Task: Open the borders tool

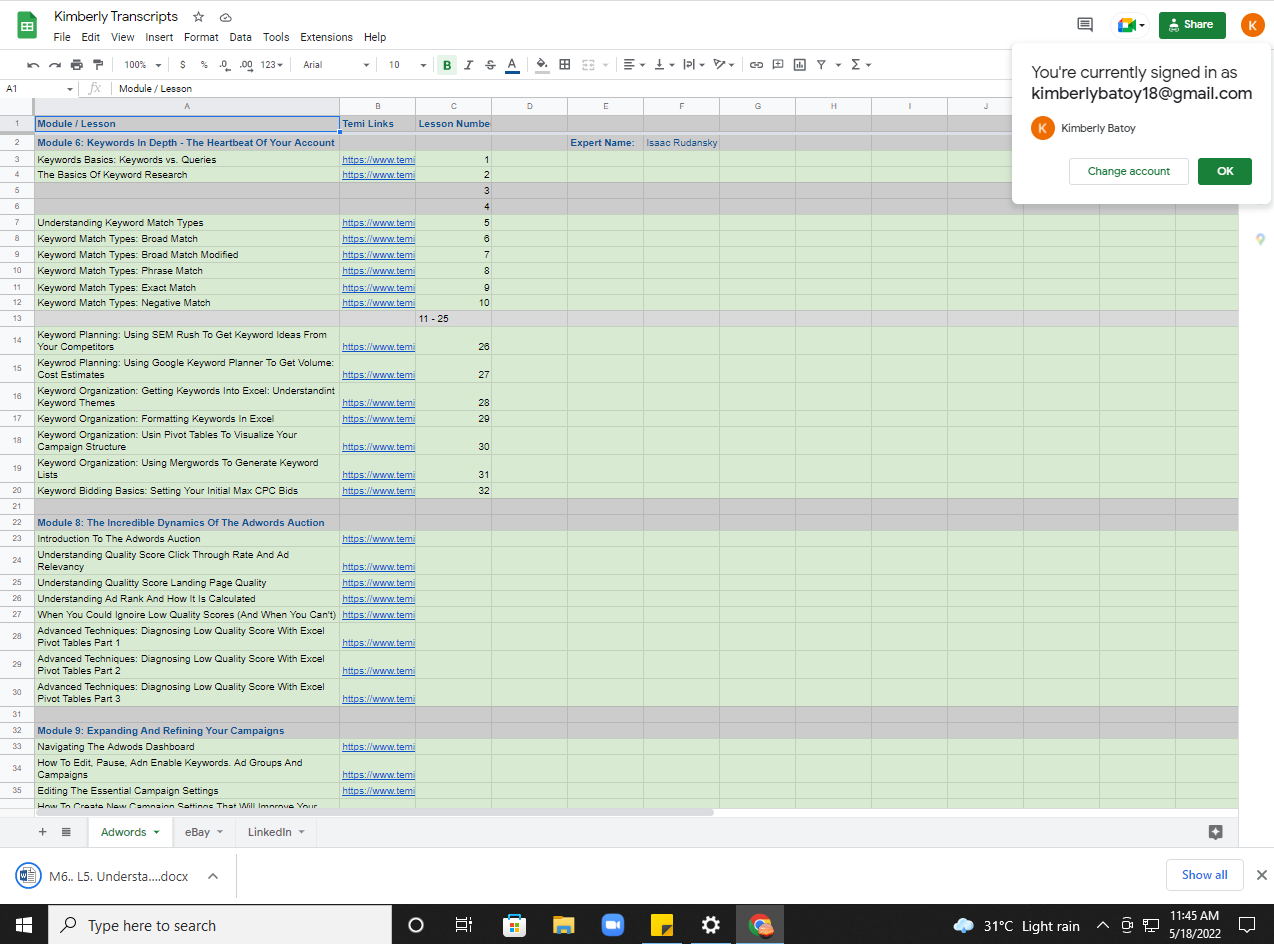Action: click(565, 65)
